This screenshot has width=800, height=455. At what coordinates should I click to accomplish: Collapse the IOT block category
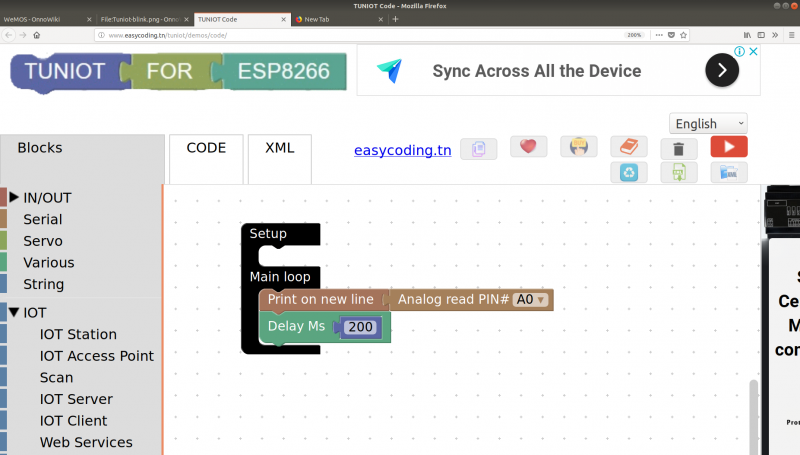(14, 312)
